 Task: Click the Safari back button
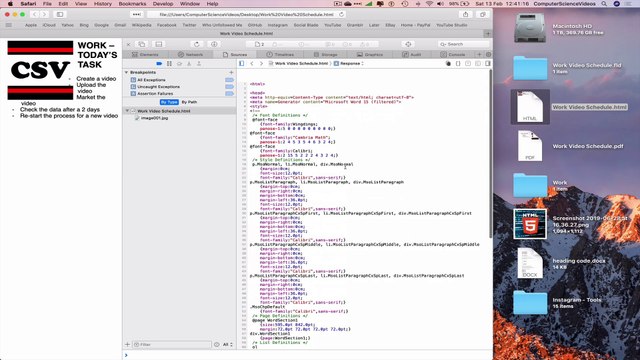pos(35,14)
